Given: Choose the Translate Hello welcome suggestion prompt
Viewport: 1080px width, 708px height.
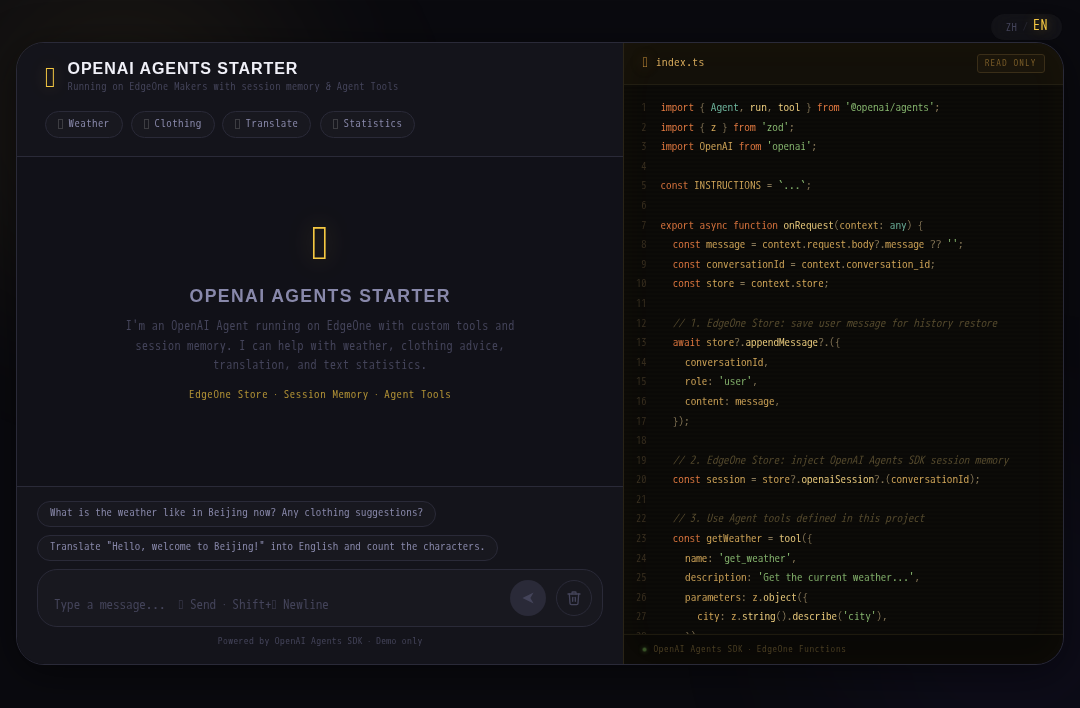Looking at the screenshot, I should point(267,547).
